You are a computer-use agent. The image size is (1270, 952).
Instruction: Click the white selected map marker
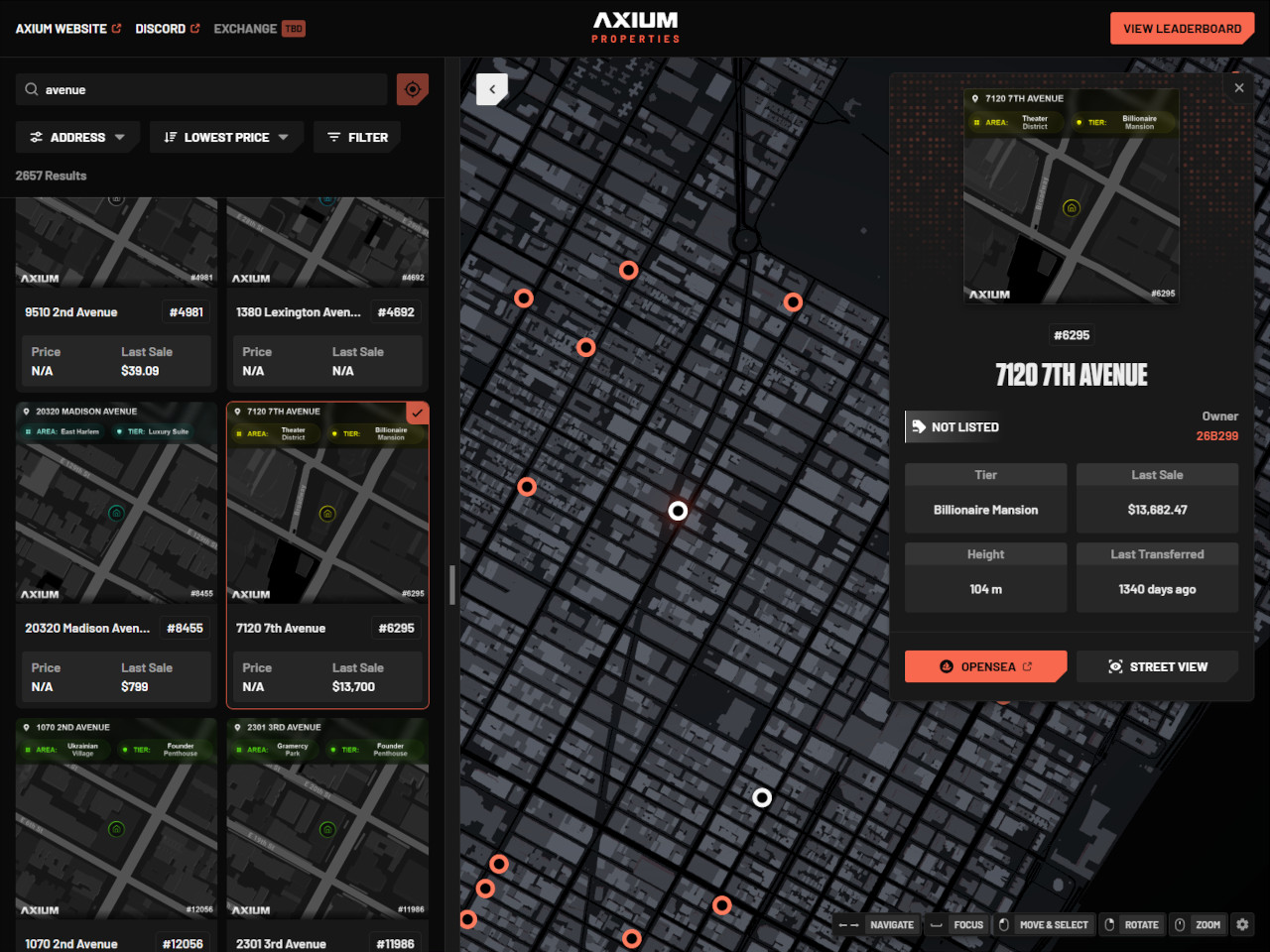[x=678, y=511]
